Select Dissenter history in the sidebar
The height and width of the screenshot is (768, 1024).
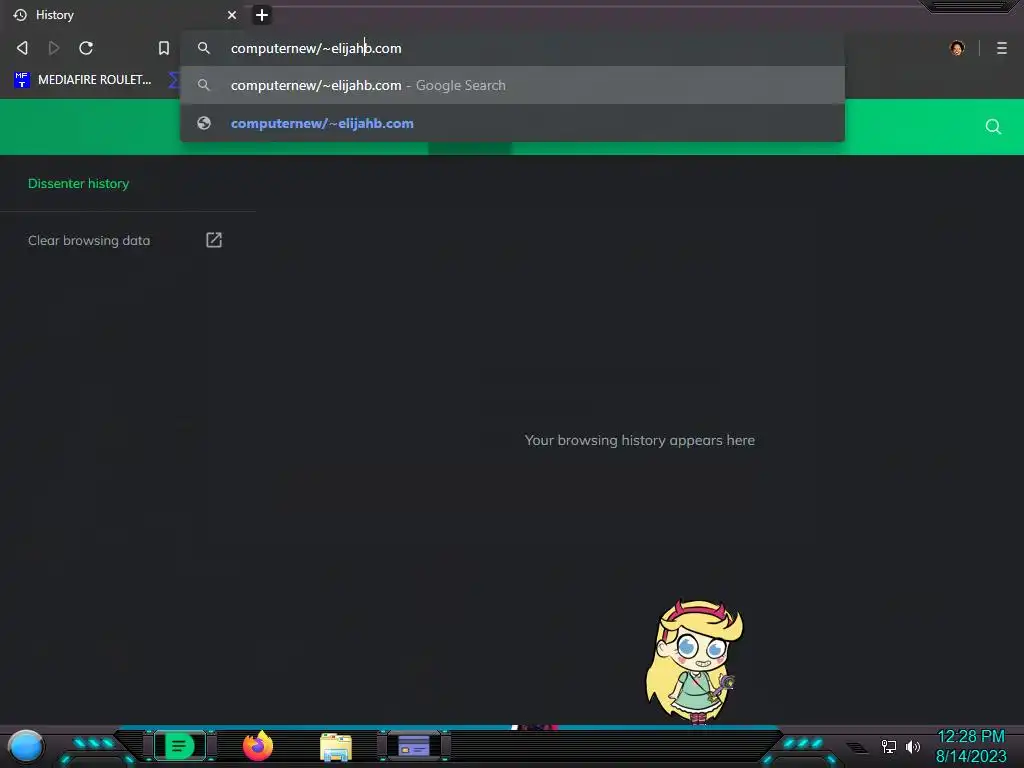(x=78, y=184)
